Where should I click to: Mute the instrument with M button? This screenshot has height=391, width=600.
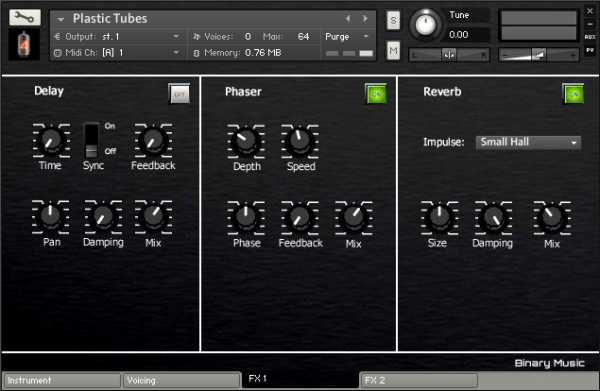click(x=393, y=50)
